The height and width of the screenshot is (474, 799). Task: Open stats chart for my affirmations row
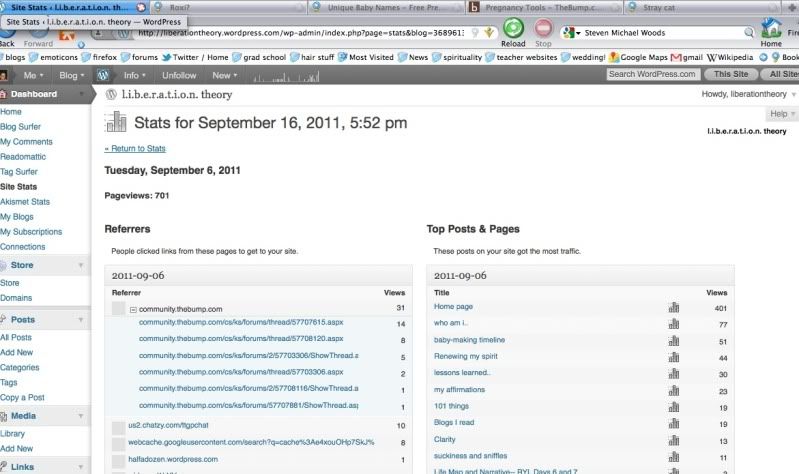[674, 390]
